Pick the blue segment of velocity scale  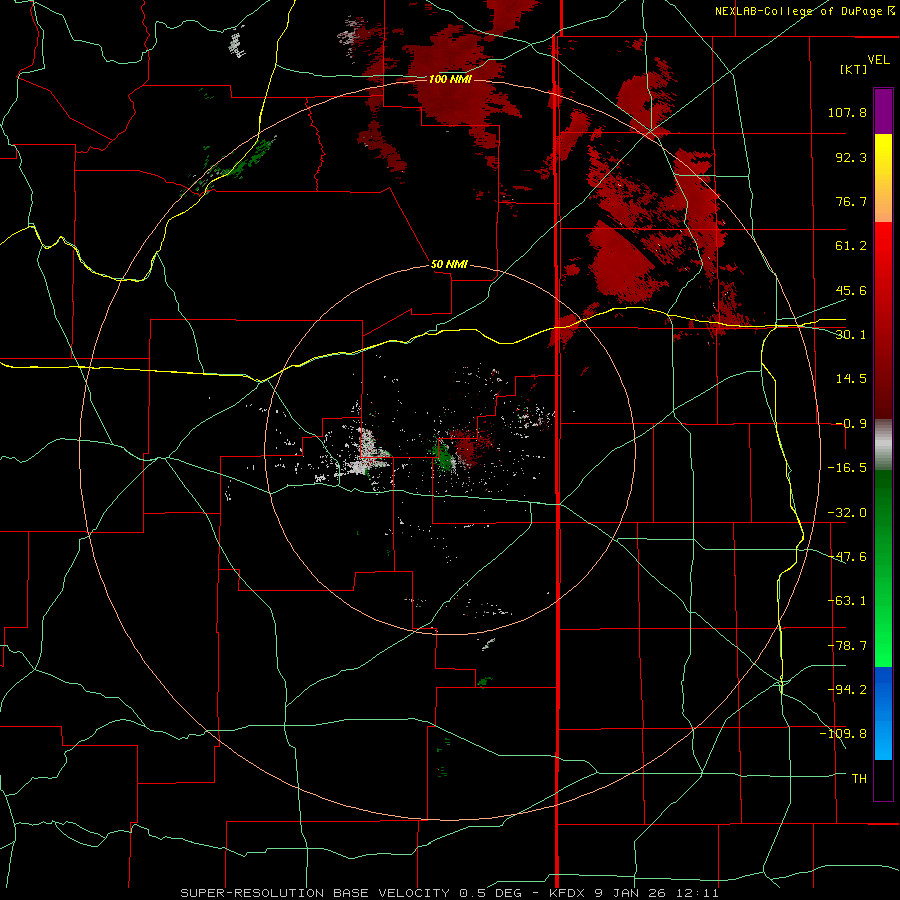(x=883, y=713)
